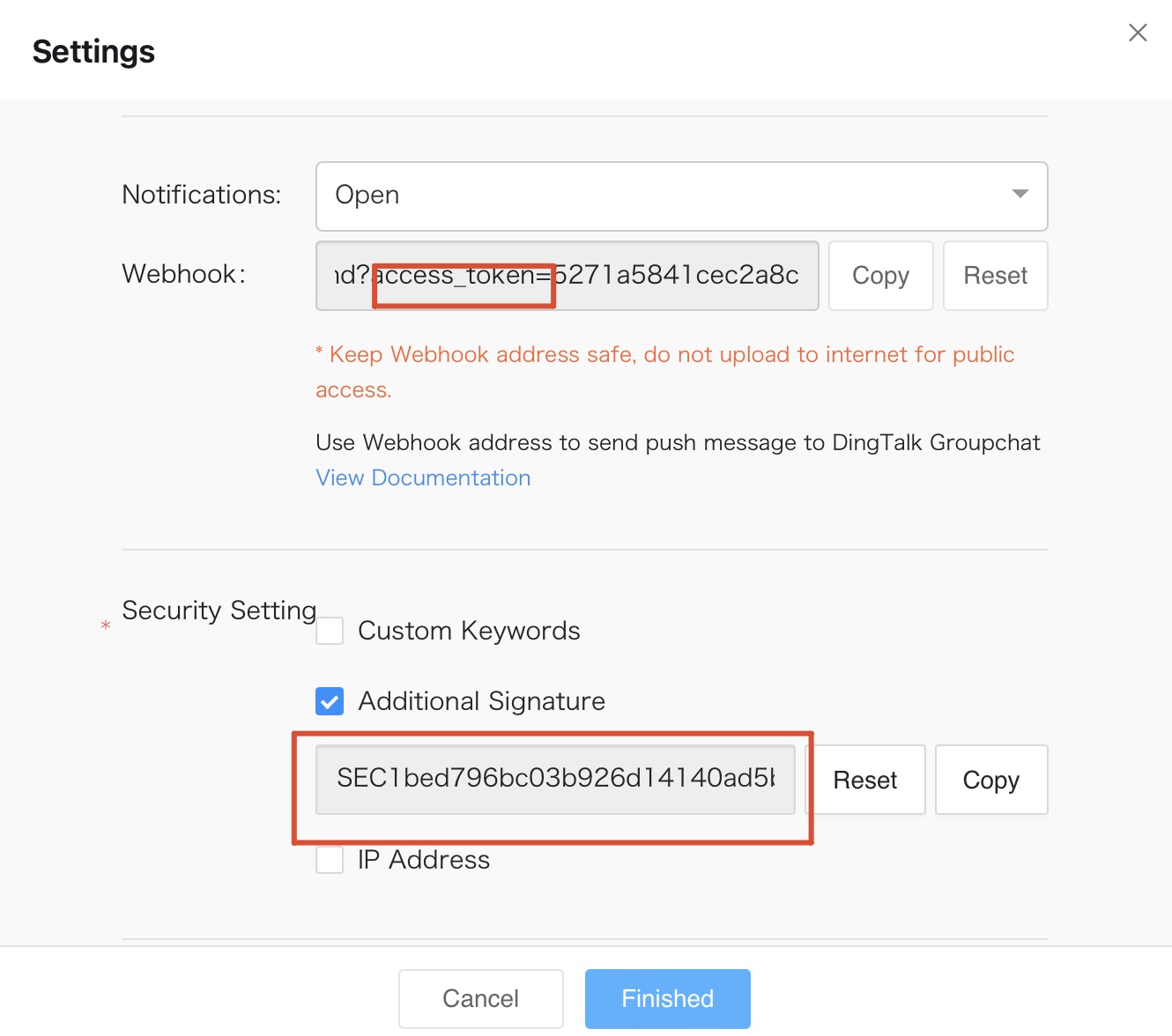Image resolution: width=1172 pixels, height=1036 pixels.
Task: Reset the Additional Signature secret
Action: coord(865,781)
